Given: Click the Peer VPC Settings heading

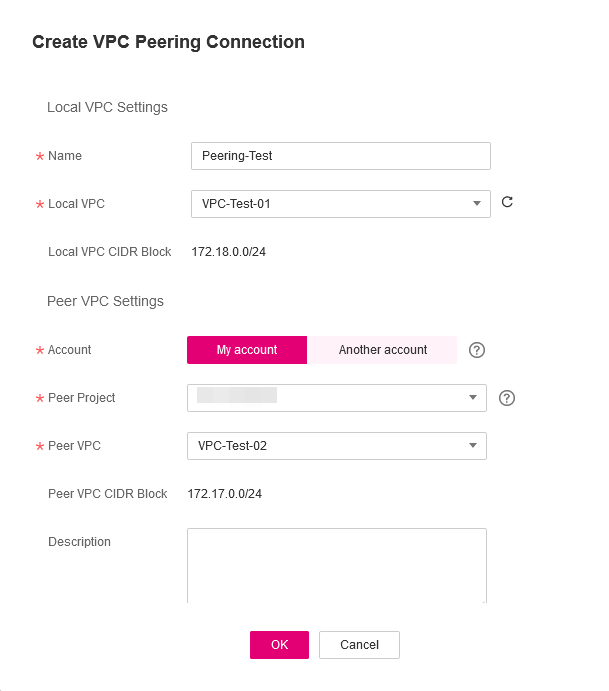Looking at the screenshot, I should point(105,301).
